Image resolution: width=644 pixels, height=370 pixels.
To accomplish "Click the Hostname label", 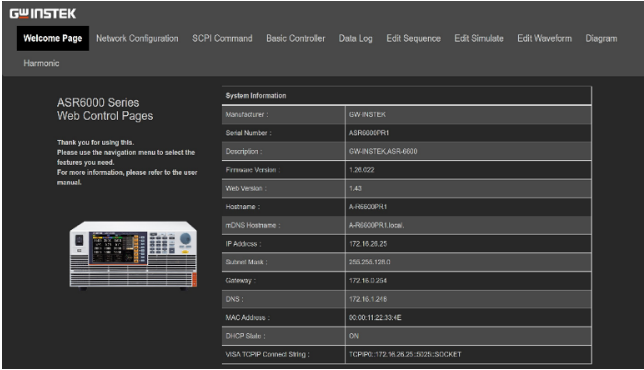I will pyautogui.click(x=242, y=207).
